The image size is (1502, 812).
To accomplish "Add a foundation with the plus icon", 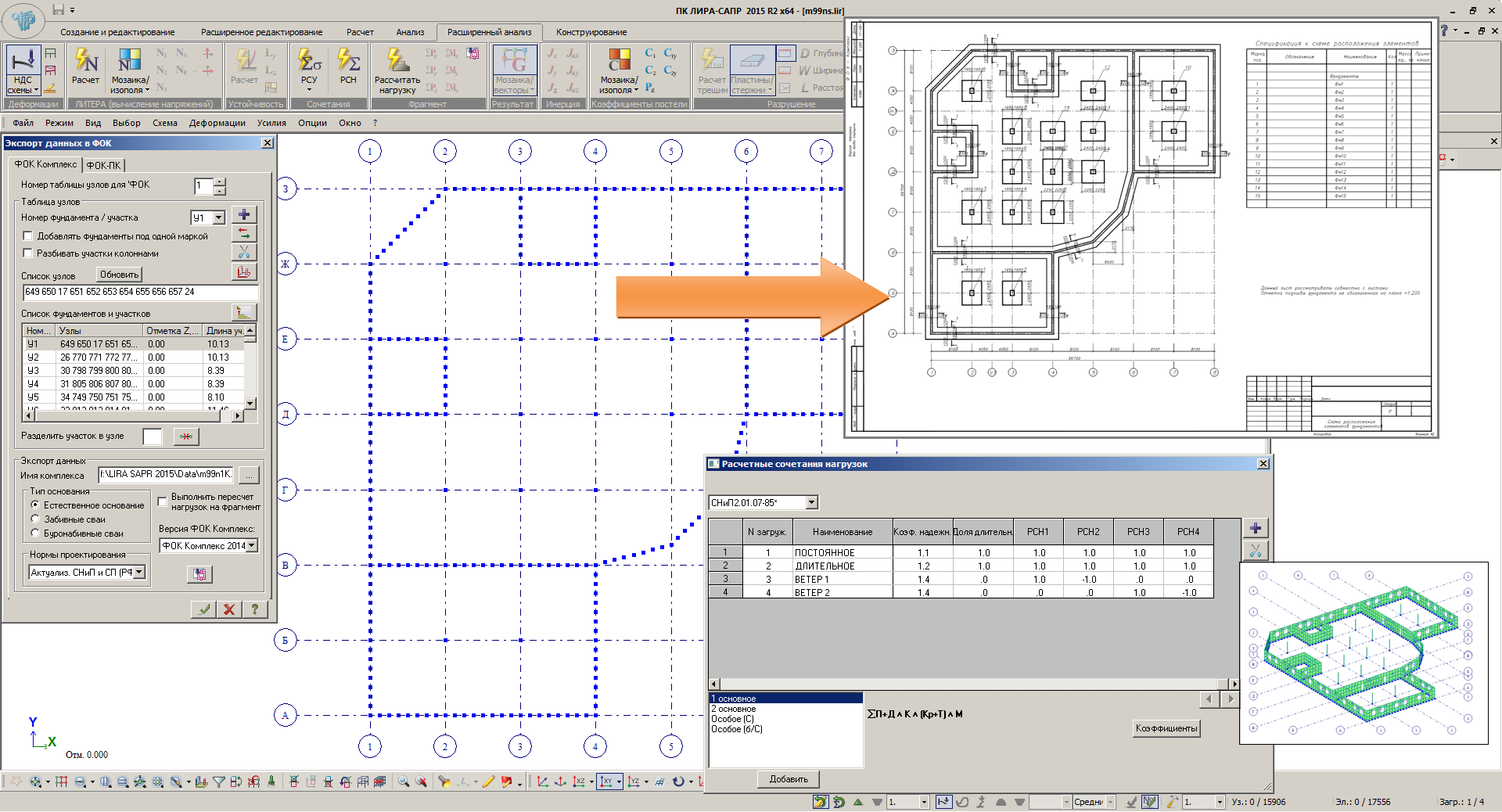I will (244, 215).
